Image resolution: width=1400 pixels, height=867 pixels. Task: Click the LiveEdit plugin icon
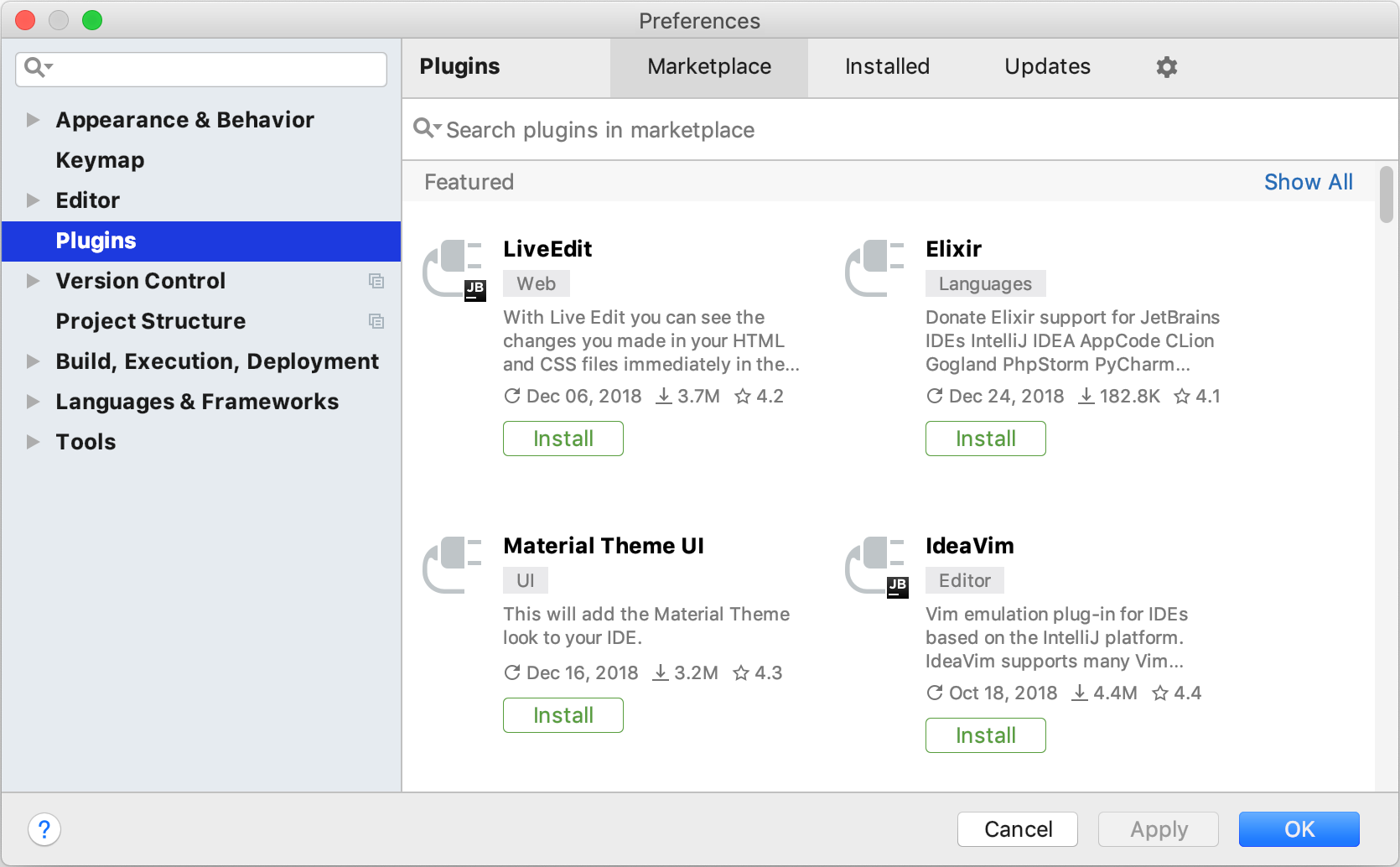click(454, 269)
